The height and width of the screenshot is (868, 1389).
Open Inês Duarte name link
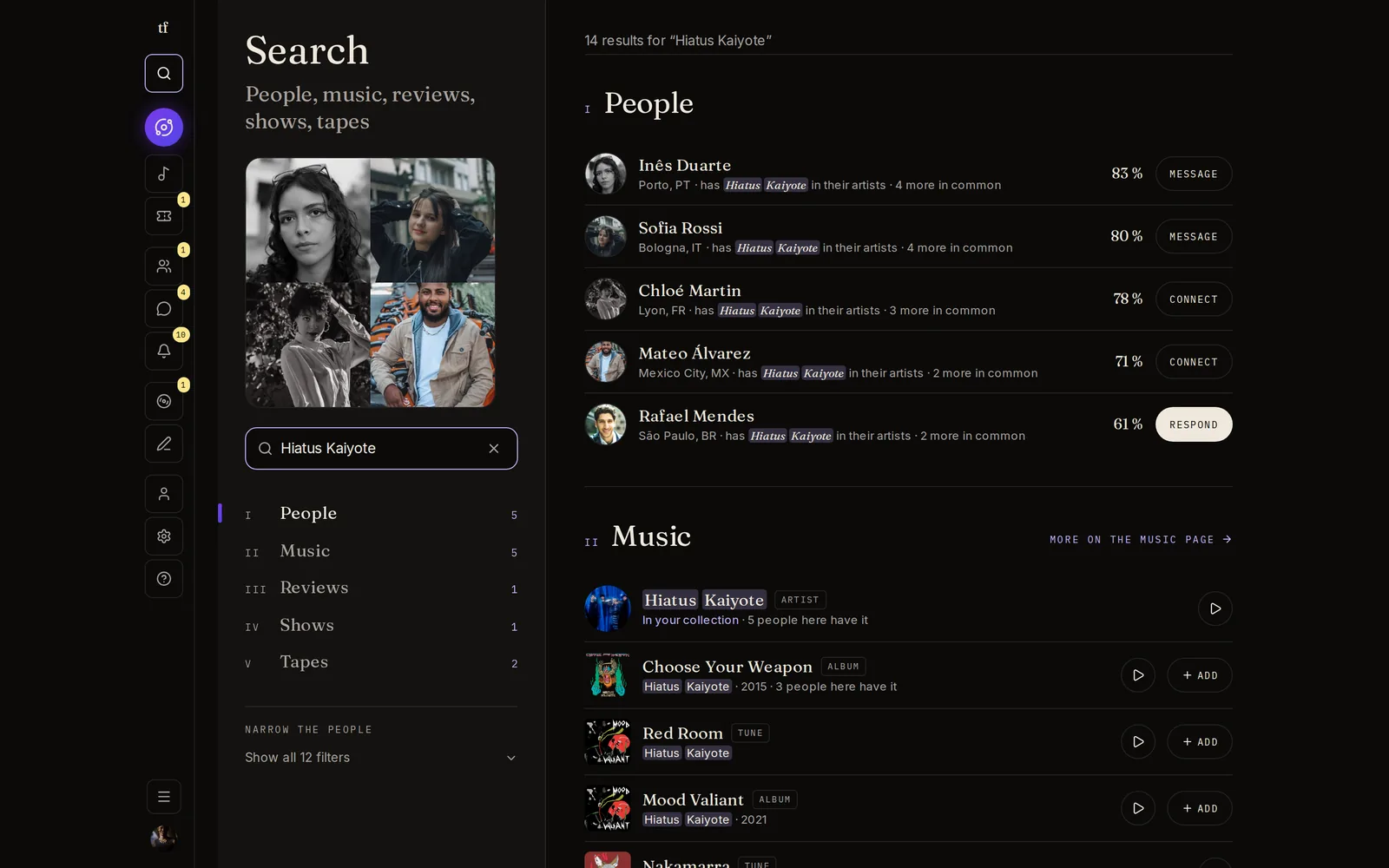685,166
